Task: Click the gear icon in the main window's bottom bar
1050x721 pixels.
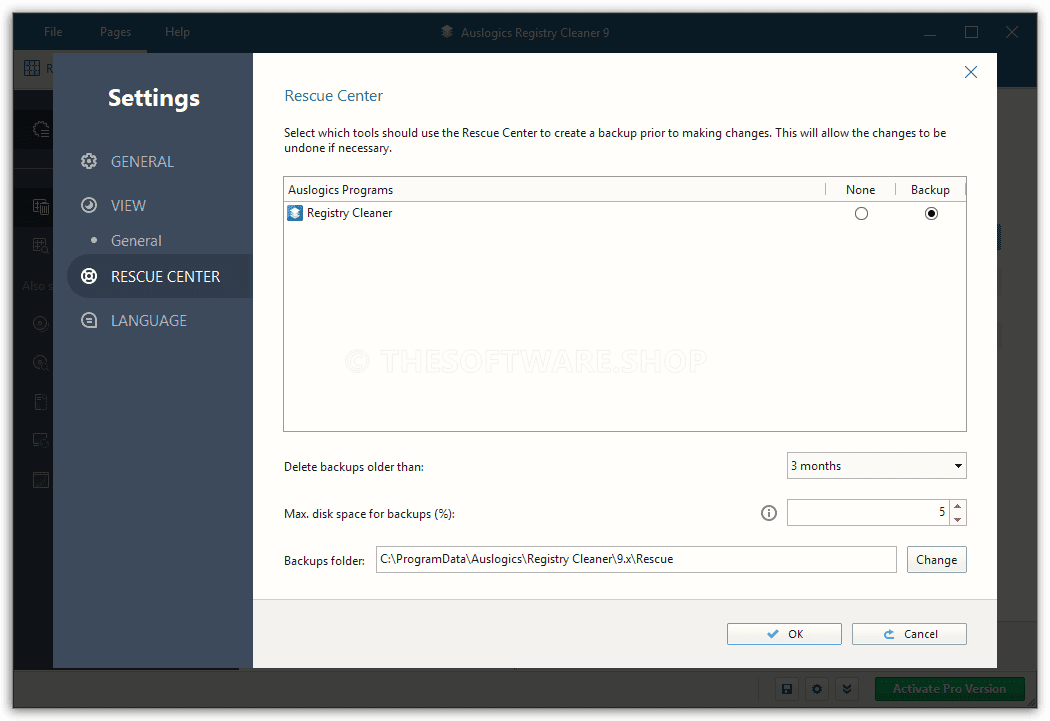Action: [x=817, y=688]
